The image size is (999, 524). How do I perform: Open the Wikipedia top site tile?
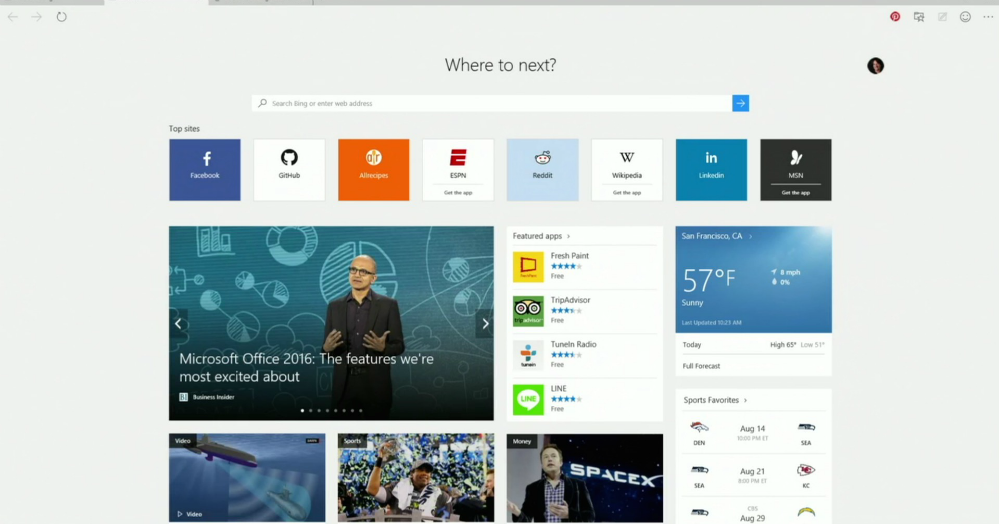click(x=627, y=170)
